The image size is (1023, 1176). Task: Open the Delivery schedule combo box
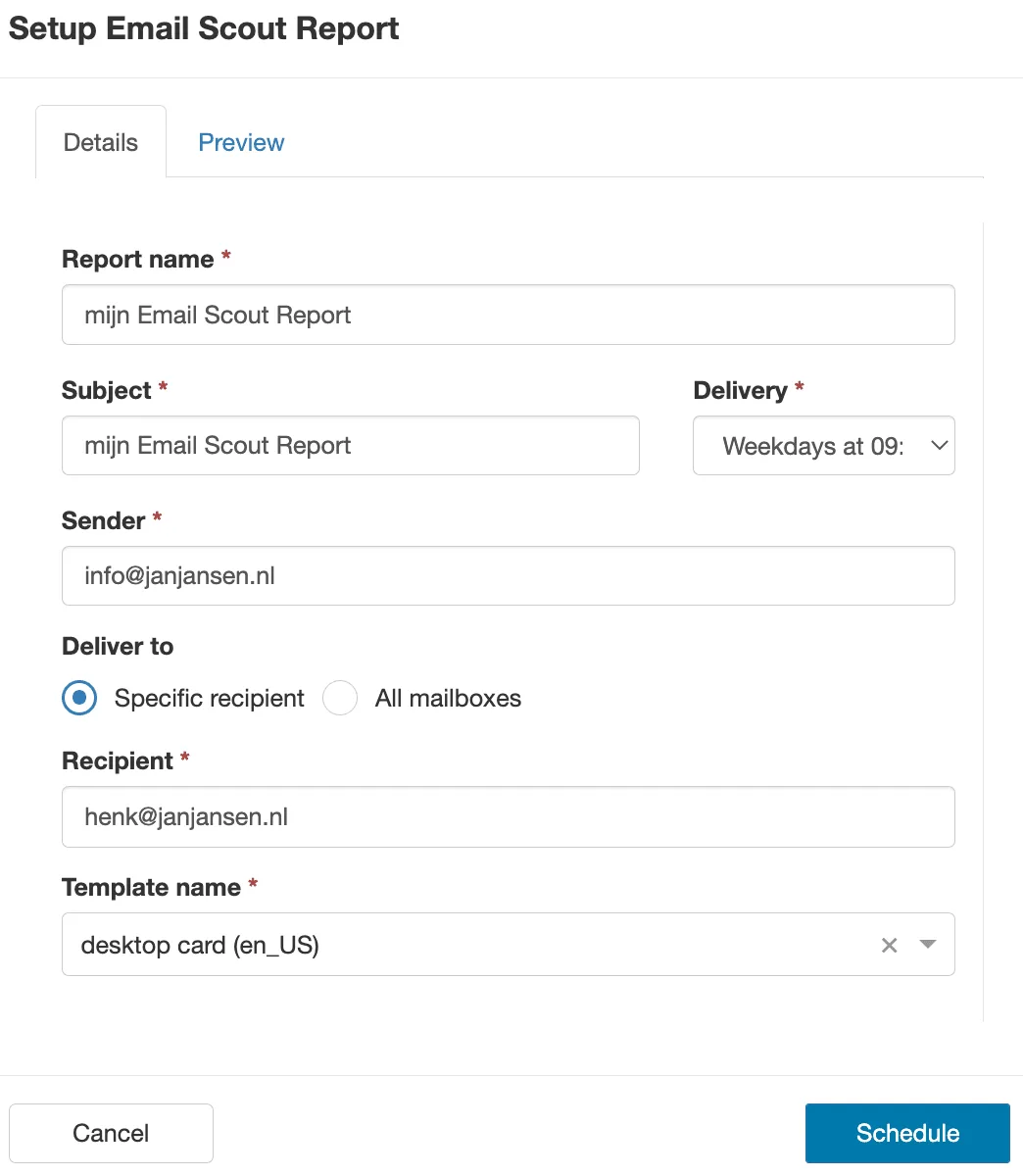click(x=823, y=446)
